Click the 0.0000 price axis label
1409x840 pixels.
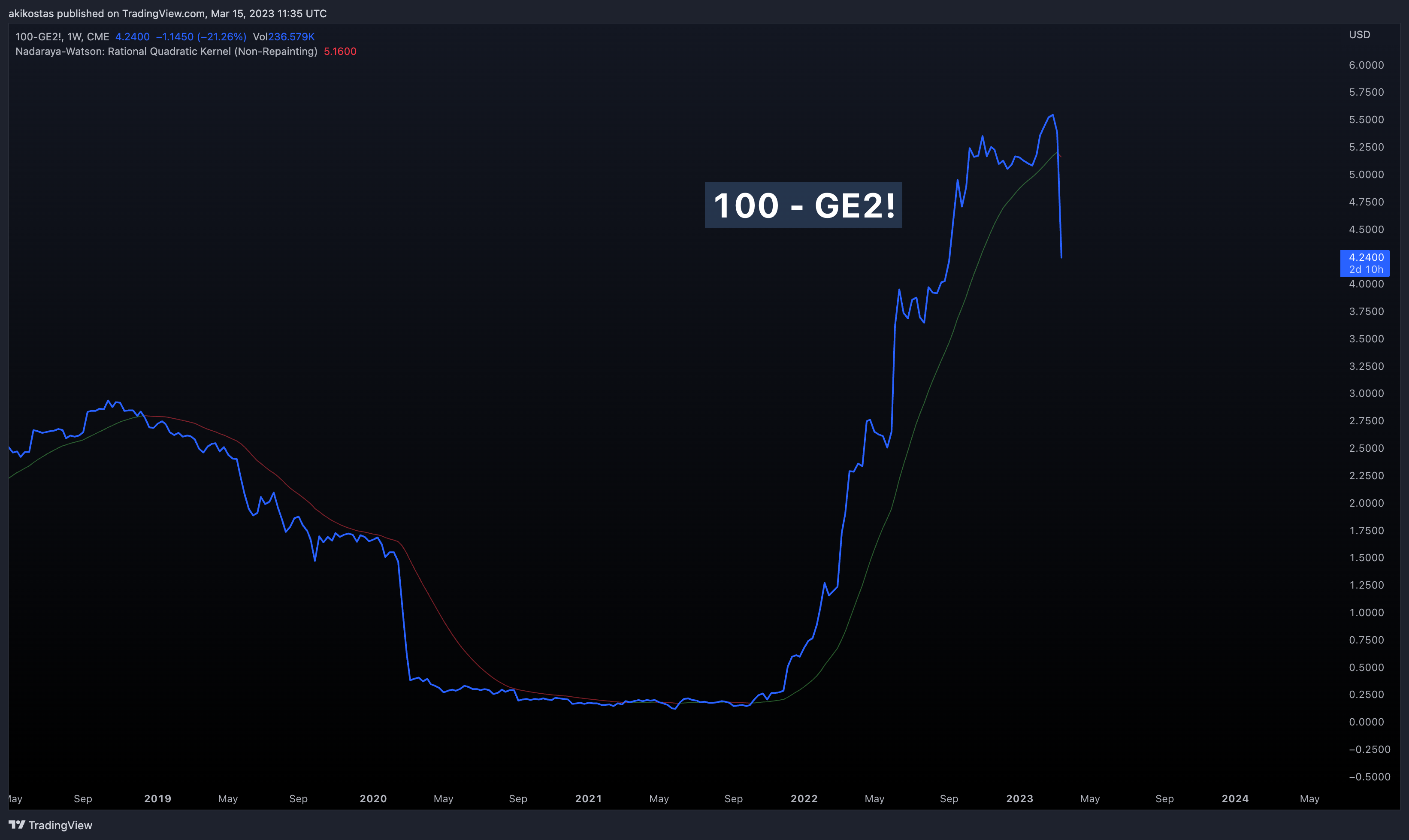tap(1366, 722)
